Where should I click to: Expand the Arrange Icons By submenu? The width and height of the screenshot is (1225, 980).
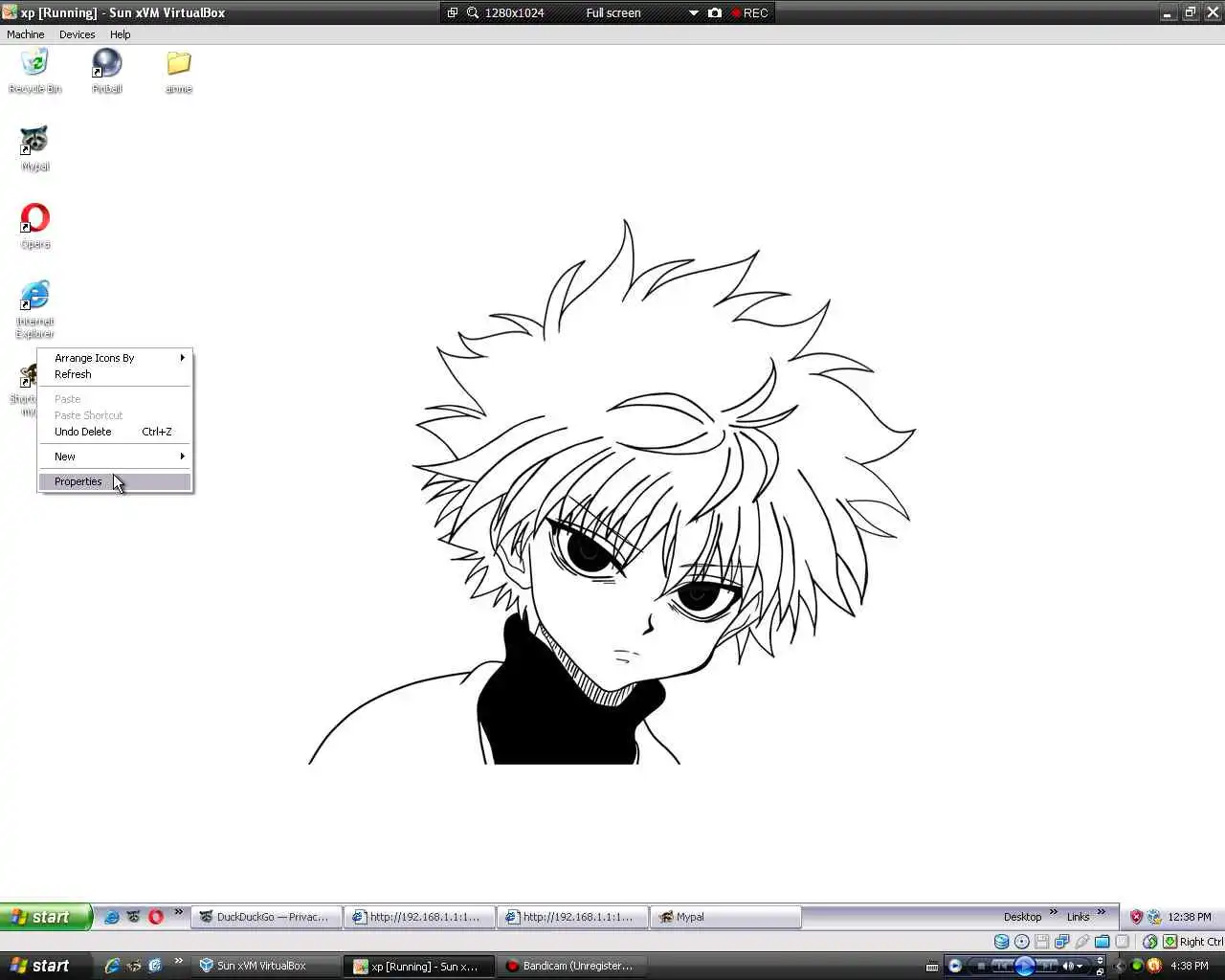click(115, 358)
